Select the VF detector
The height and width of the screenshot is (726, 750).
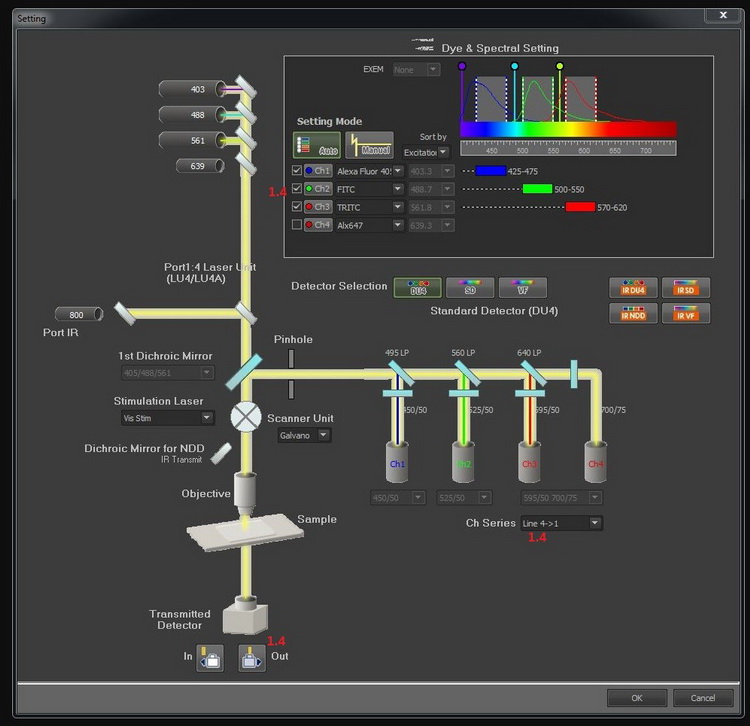pyautogui.click(x=522, y=287)
